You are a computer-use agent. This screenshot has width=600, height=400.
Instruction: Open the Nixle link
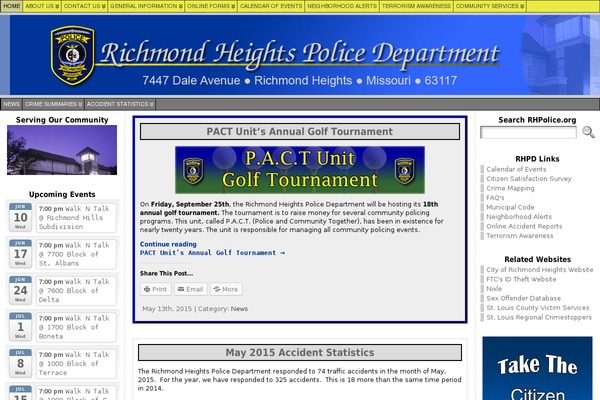[494, 289]
